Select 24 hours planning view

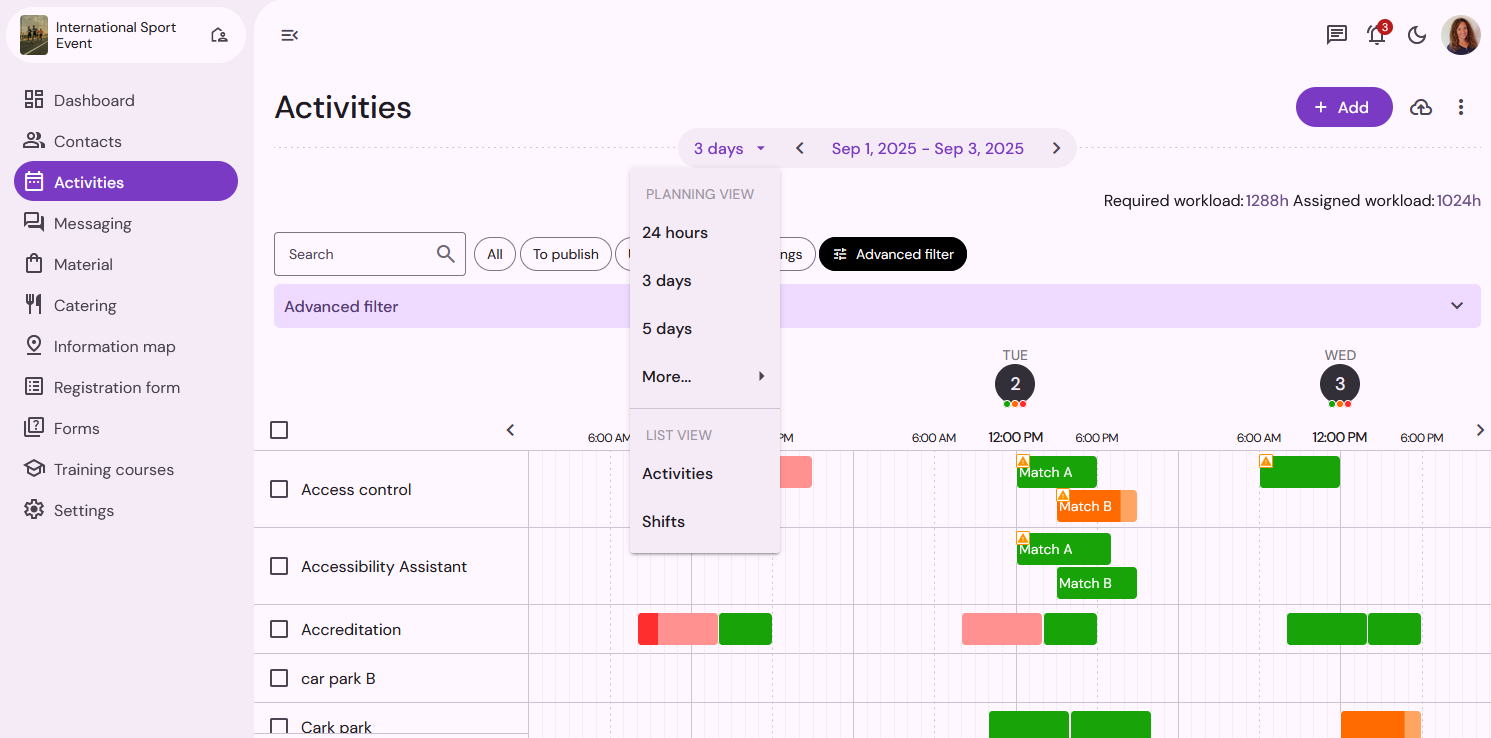705,232
